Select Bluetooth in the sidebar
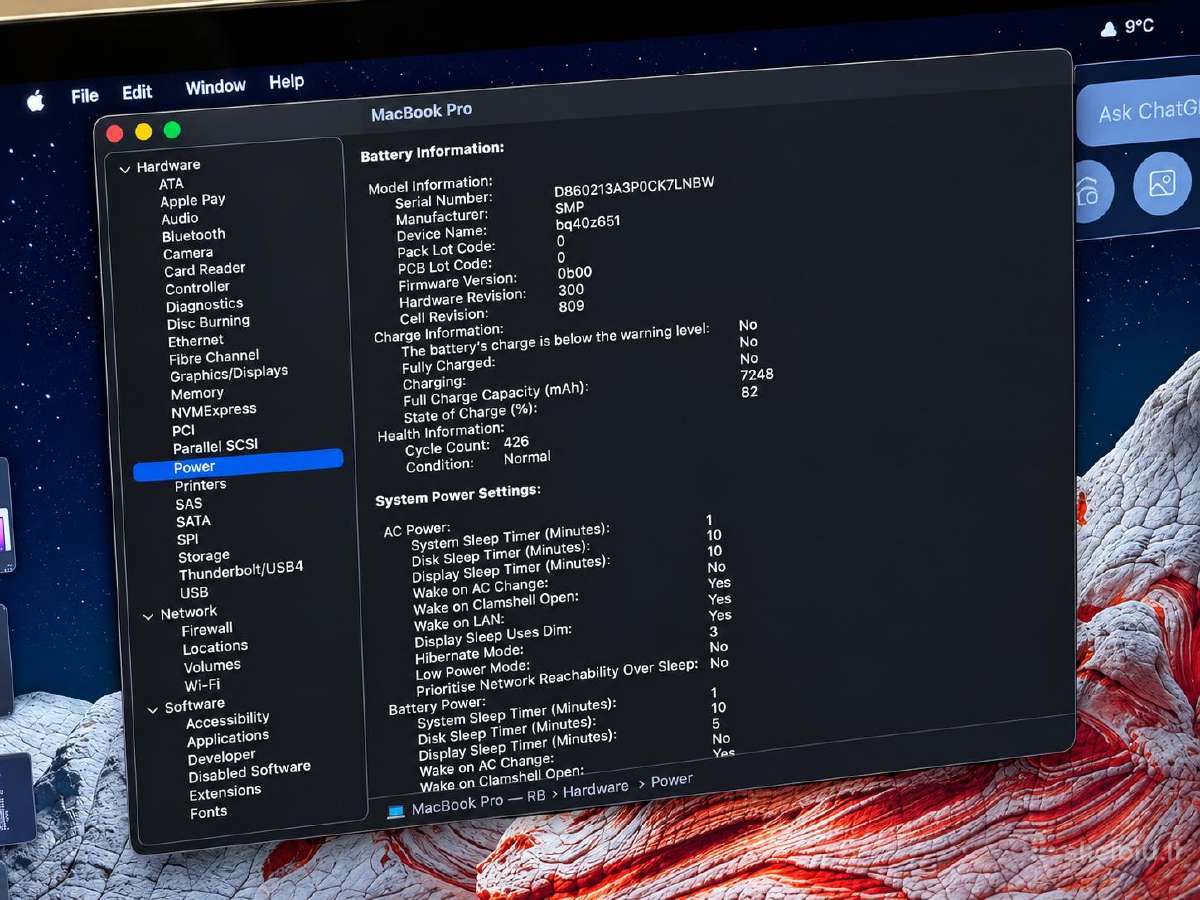This screenshot has width=1200, height=900. point(194,235)
